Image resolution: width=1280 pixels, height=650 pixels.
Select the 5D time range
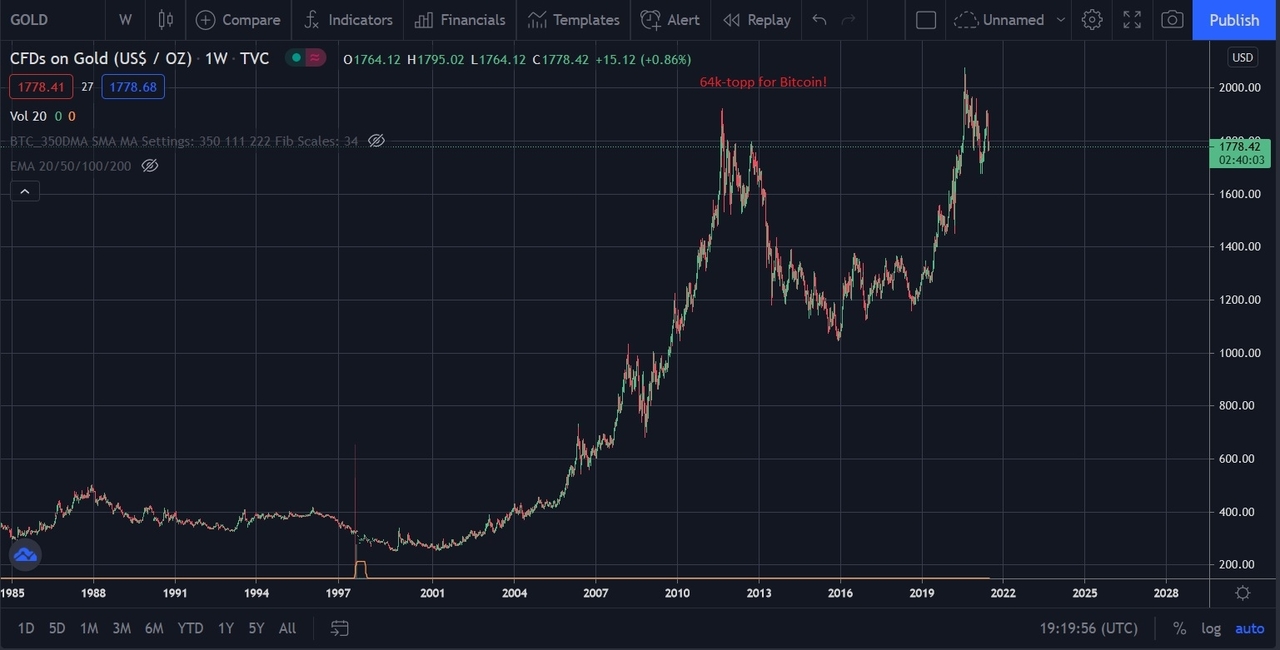point(57,628)
